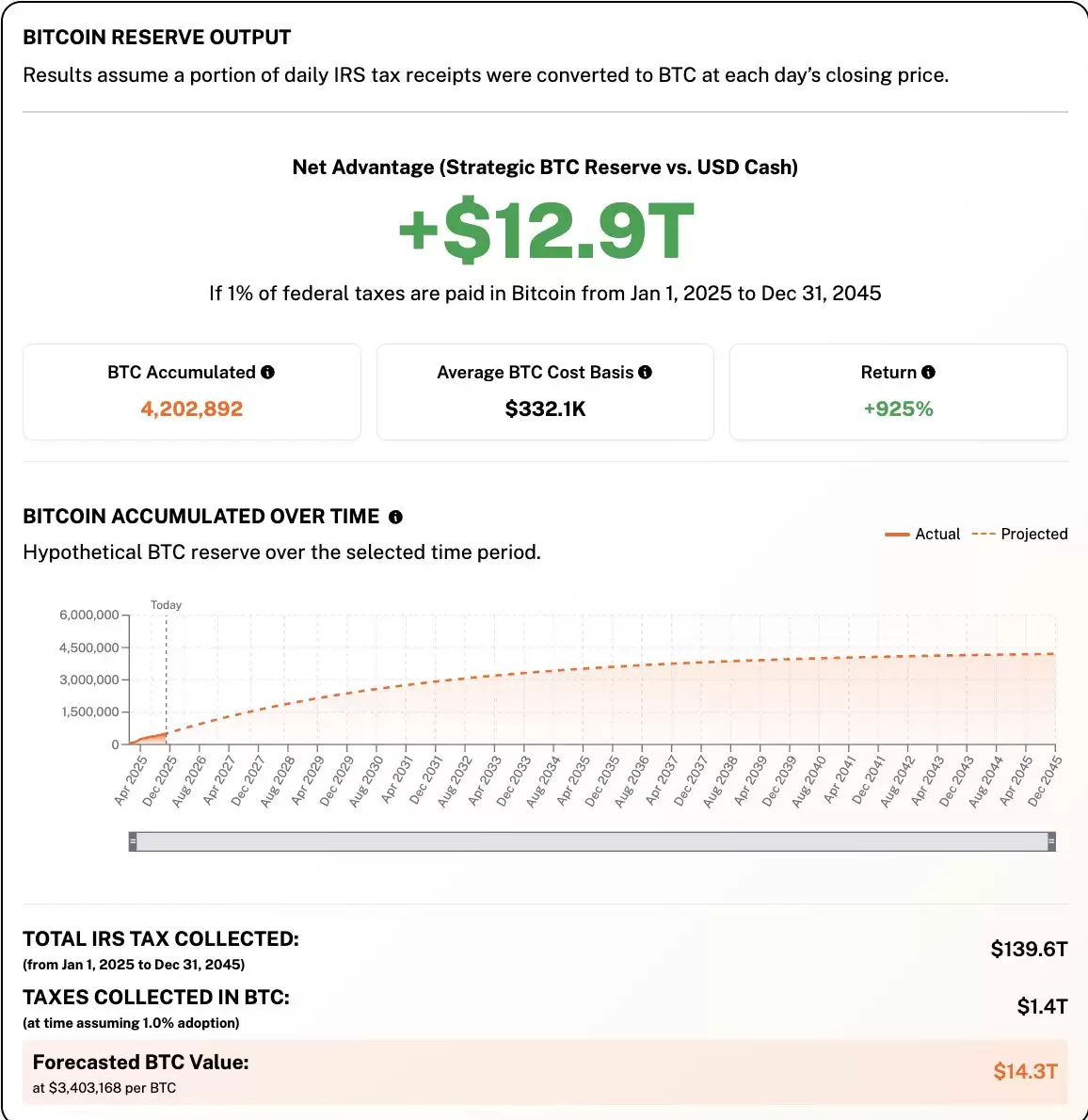Show info for Bitcoin Accumulated Over Time heading
Screen dimensions: 1088x1120
tap(395, 517)
